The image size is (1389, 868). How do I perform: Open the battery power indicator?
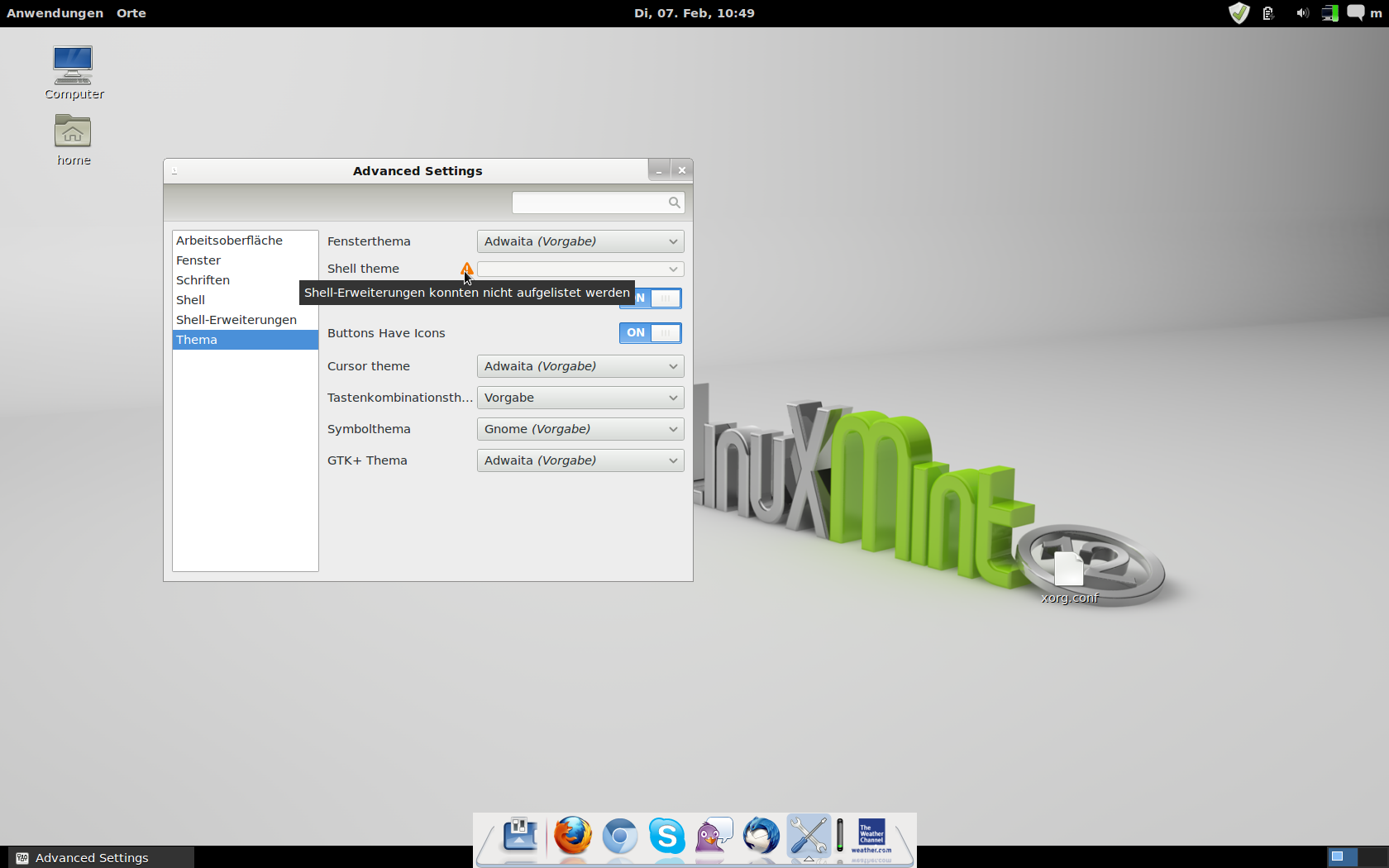tap(1268, 13)
